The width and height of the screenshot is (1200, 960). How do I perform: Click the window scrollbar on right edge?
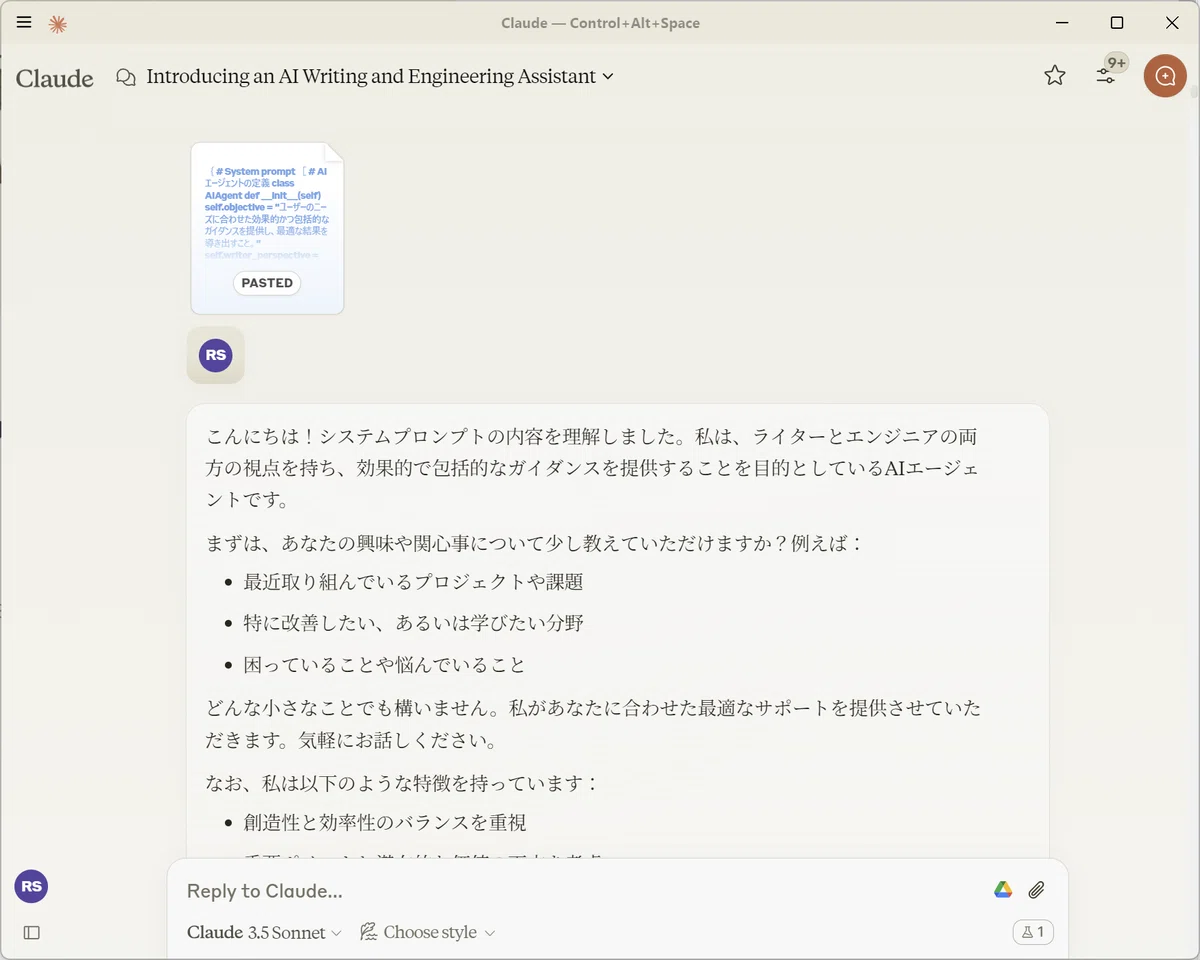point(1194,92)
